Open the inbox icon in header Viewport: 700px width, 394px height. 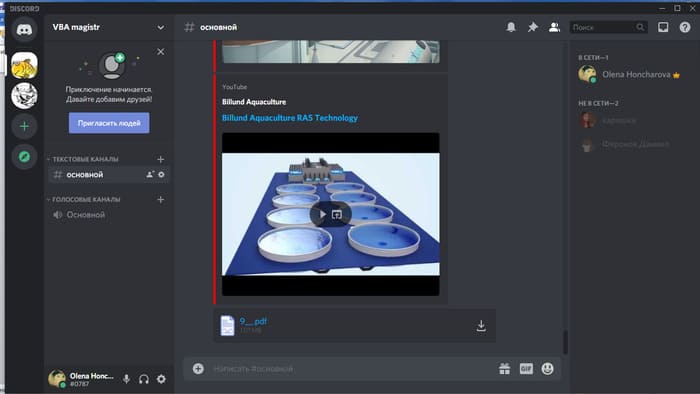pos(663,27)
